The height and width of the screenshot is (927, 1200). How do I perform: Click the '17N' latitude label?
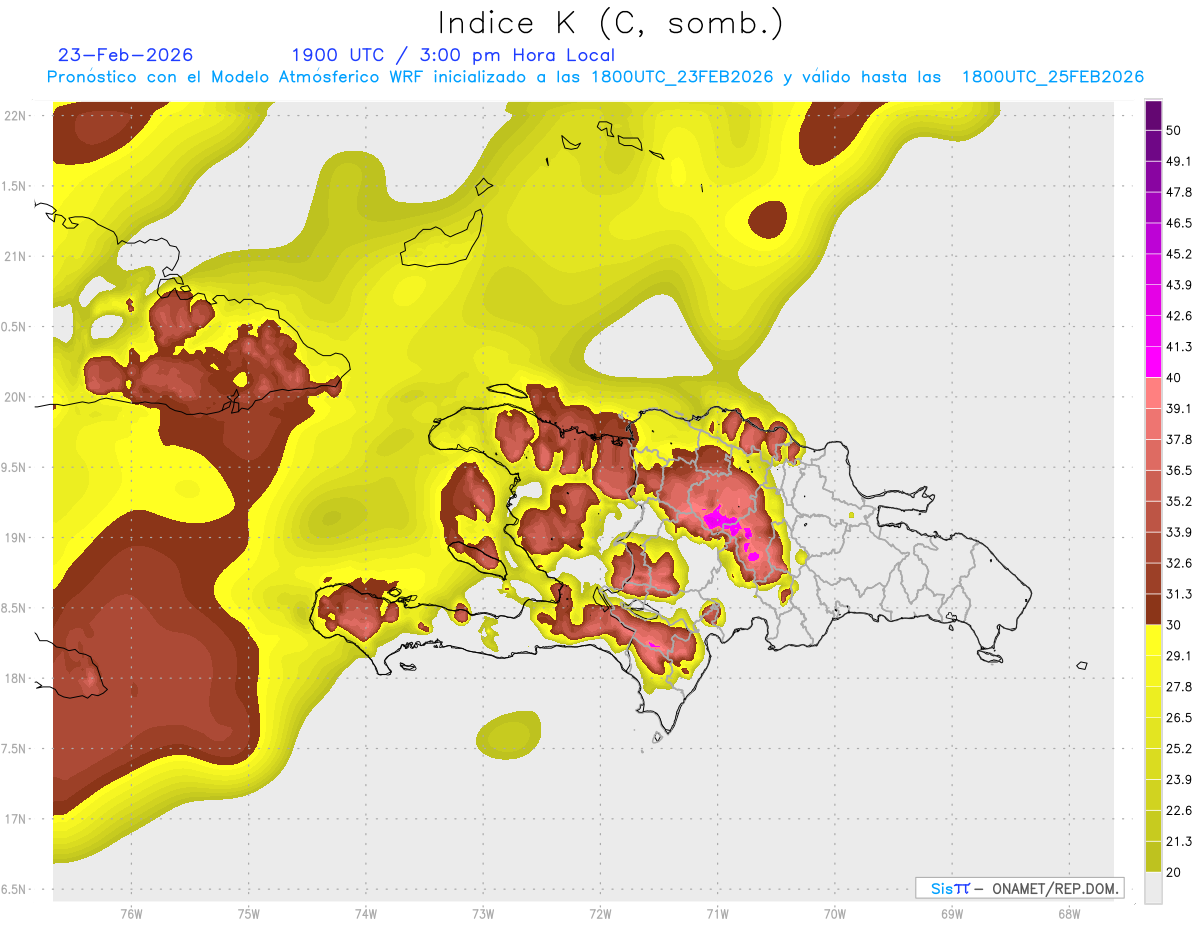tap(15, 819)
